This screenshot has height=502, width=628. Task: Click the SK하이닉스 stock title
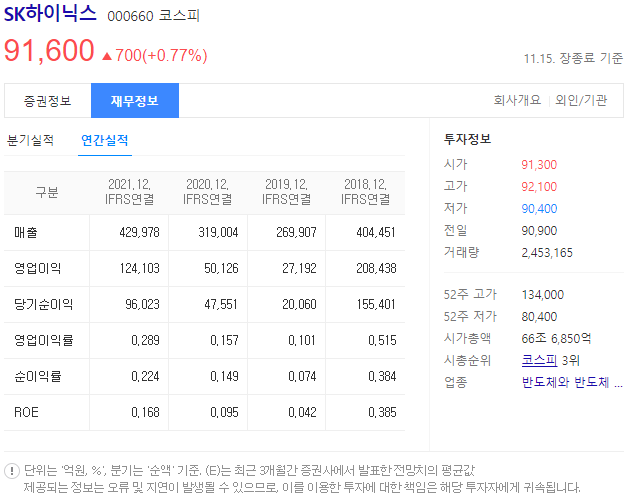50,14
